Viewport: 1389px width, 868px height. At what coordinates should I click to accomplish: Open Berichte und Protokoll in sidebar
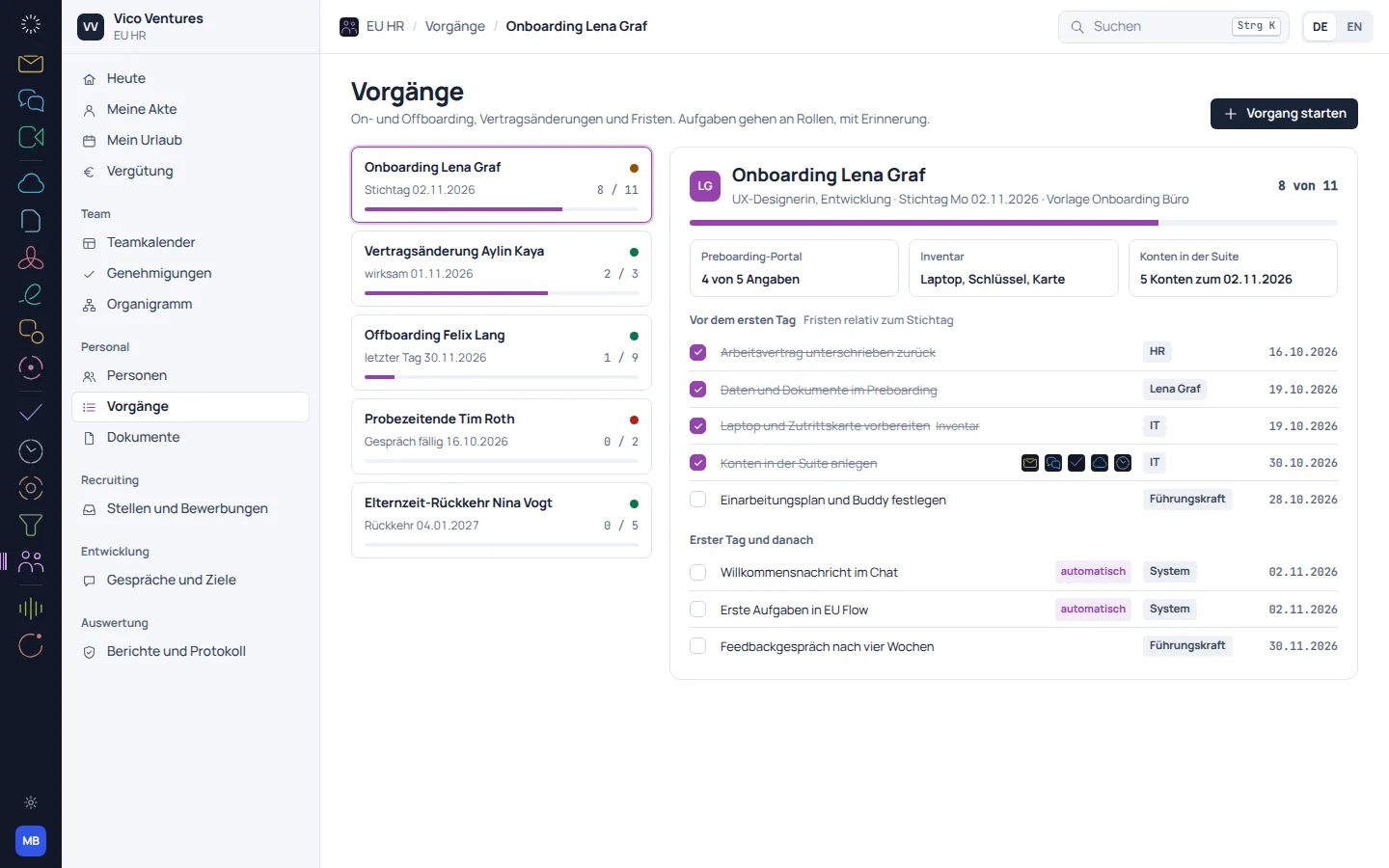pyautogui.click(x=190, y=652)
